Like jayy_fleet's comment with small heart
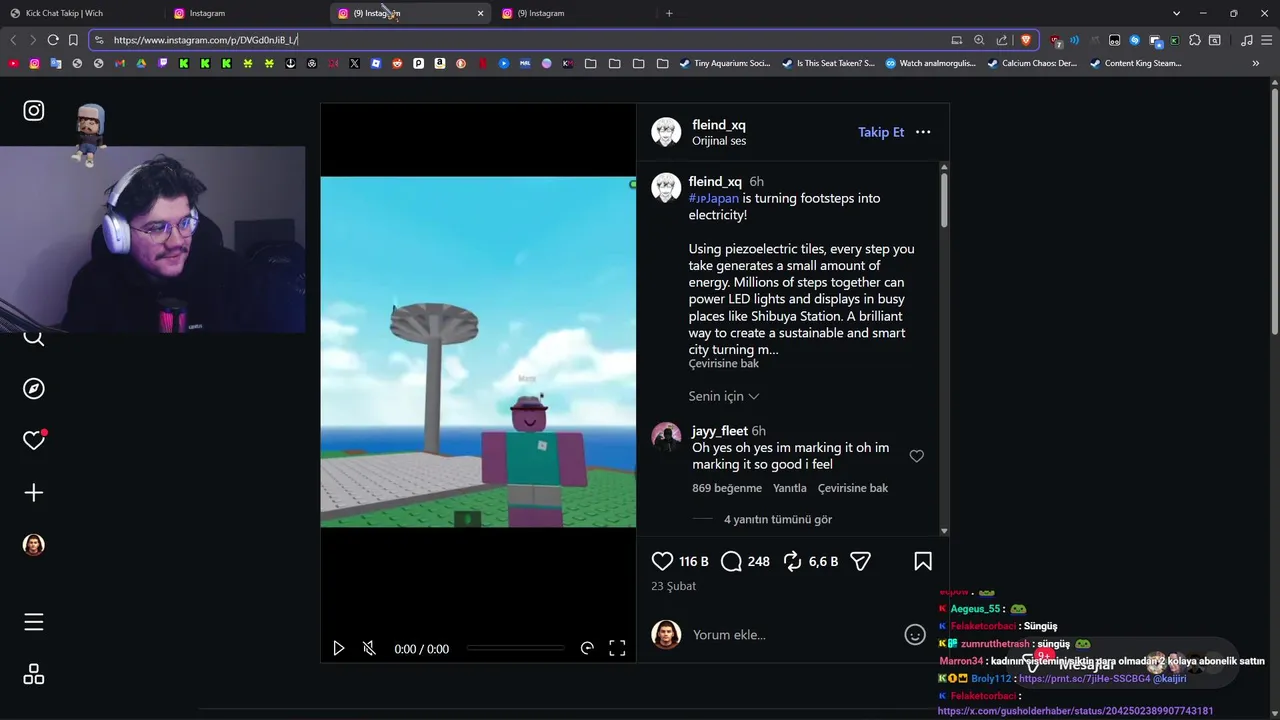Image resolution: width=1280 pixels, height=720 pixels. 916,456
